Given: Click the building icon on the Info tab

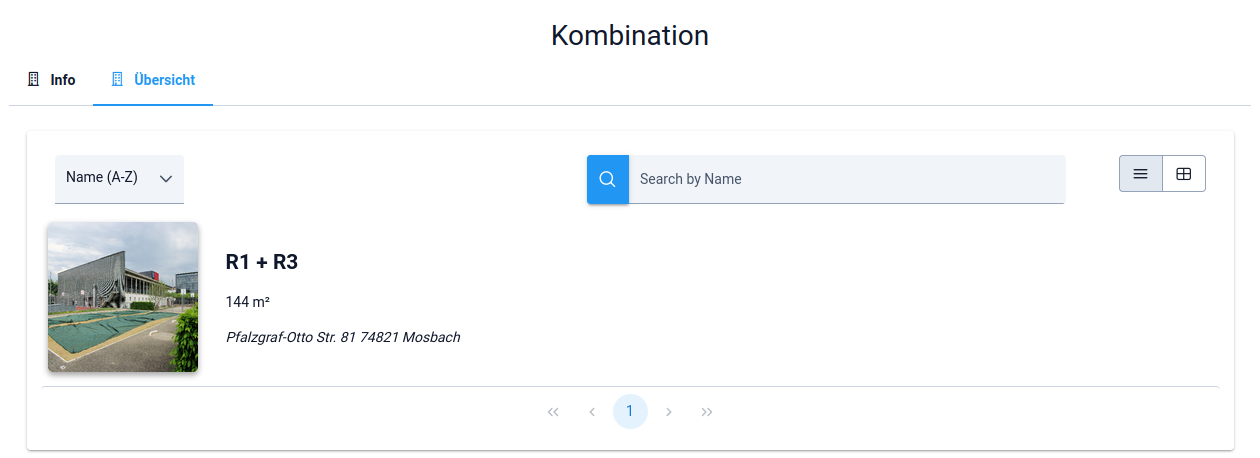Looking at the screenshot, I should (x=33, y=79).
